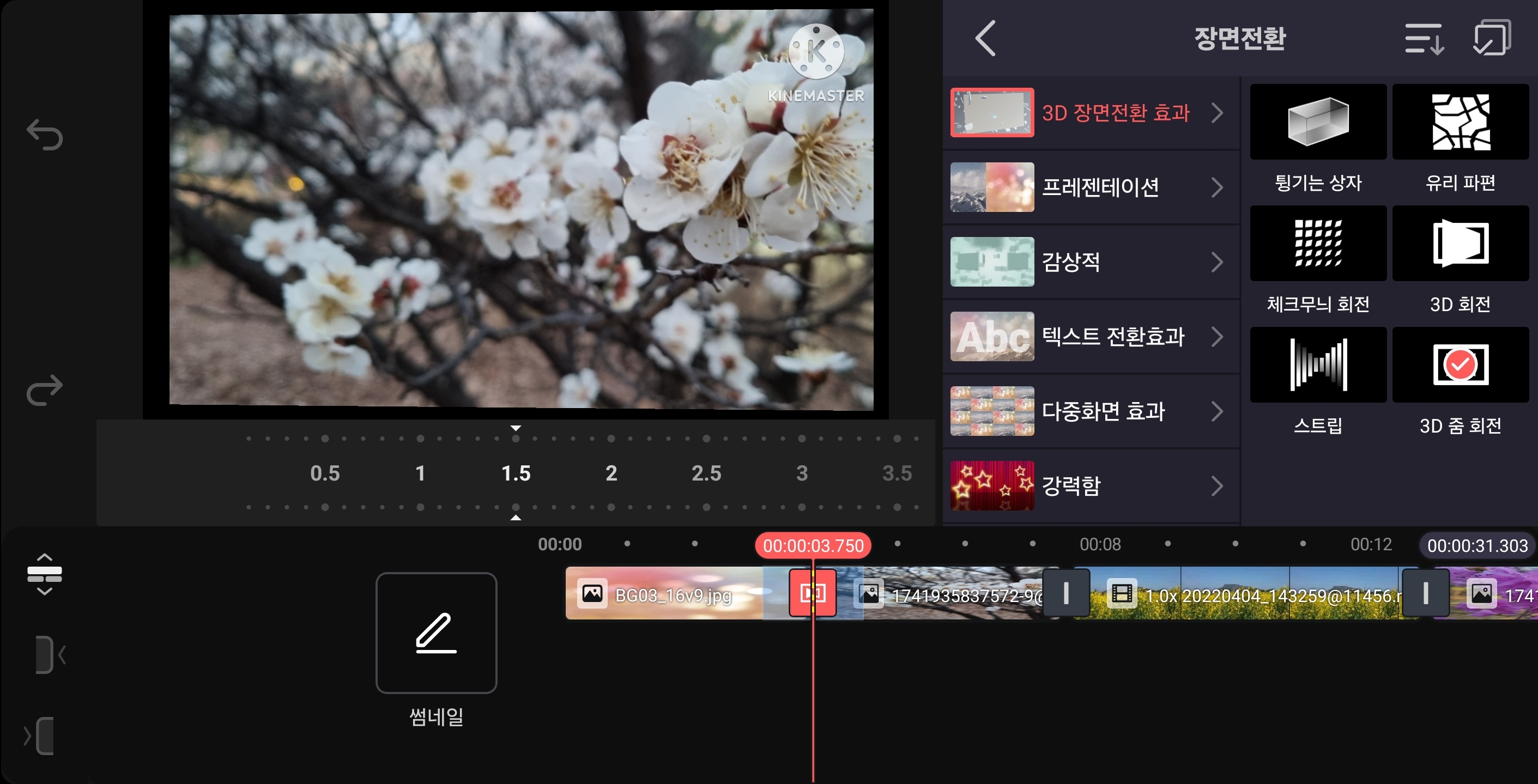Select the 튕기는 상자 transition effect

1318,123
